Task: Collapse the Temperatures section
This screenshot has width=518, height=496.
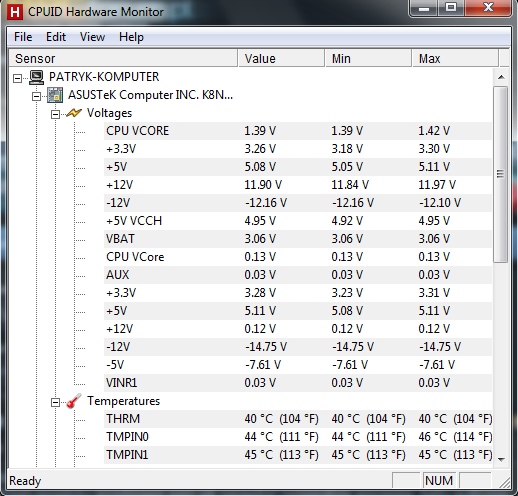Action: coord(55,402)
